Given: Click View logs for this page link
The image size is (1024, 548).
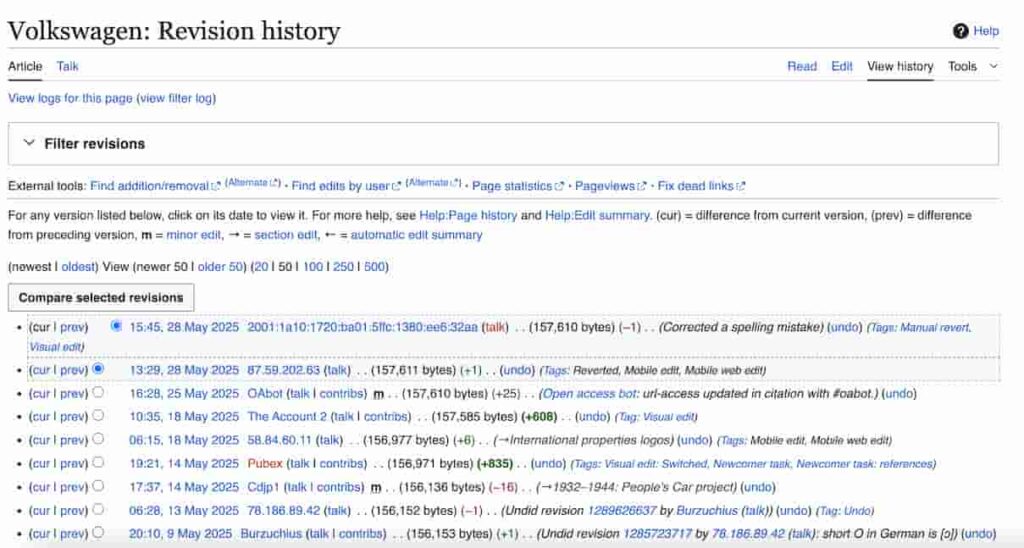Looking at the screenshot, I should click(70, 98).
